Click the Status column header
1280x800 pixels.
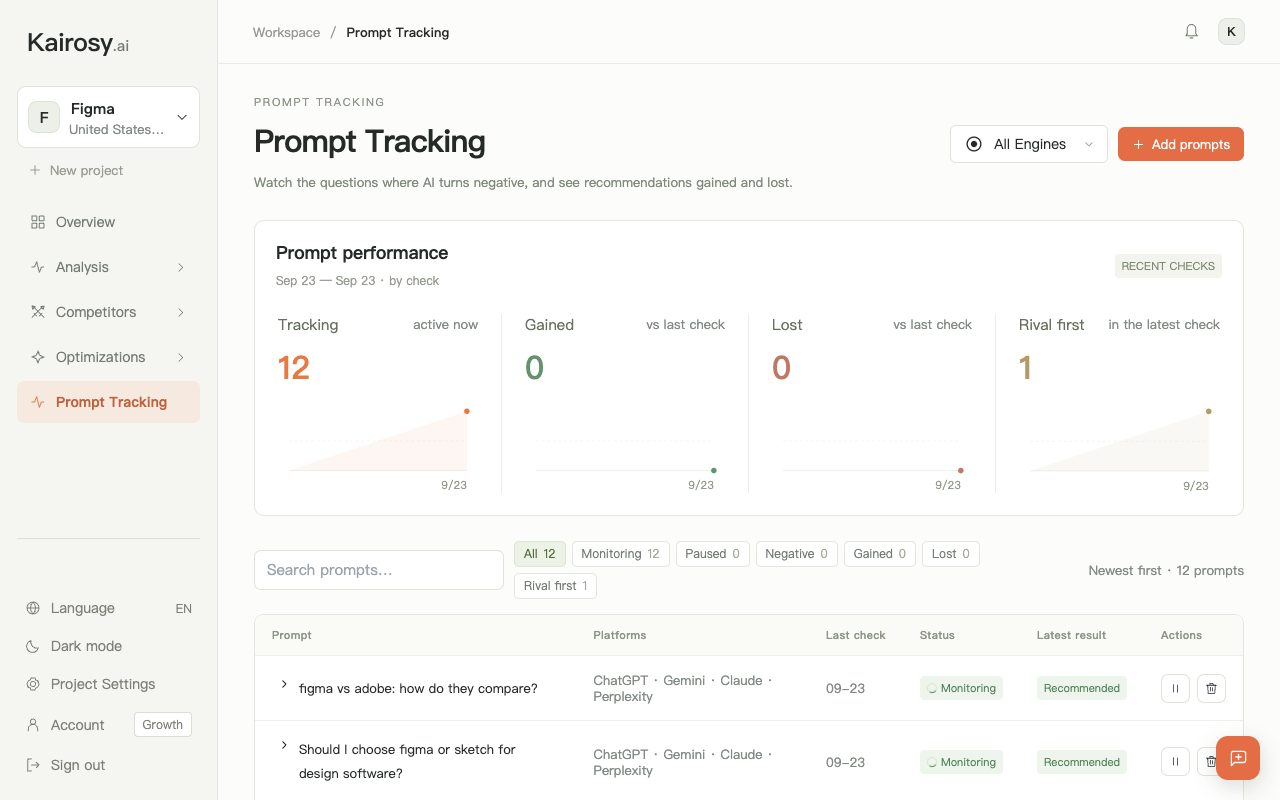(937, 635)
